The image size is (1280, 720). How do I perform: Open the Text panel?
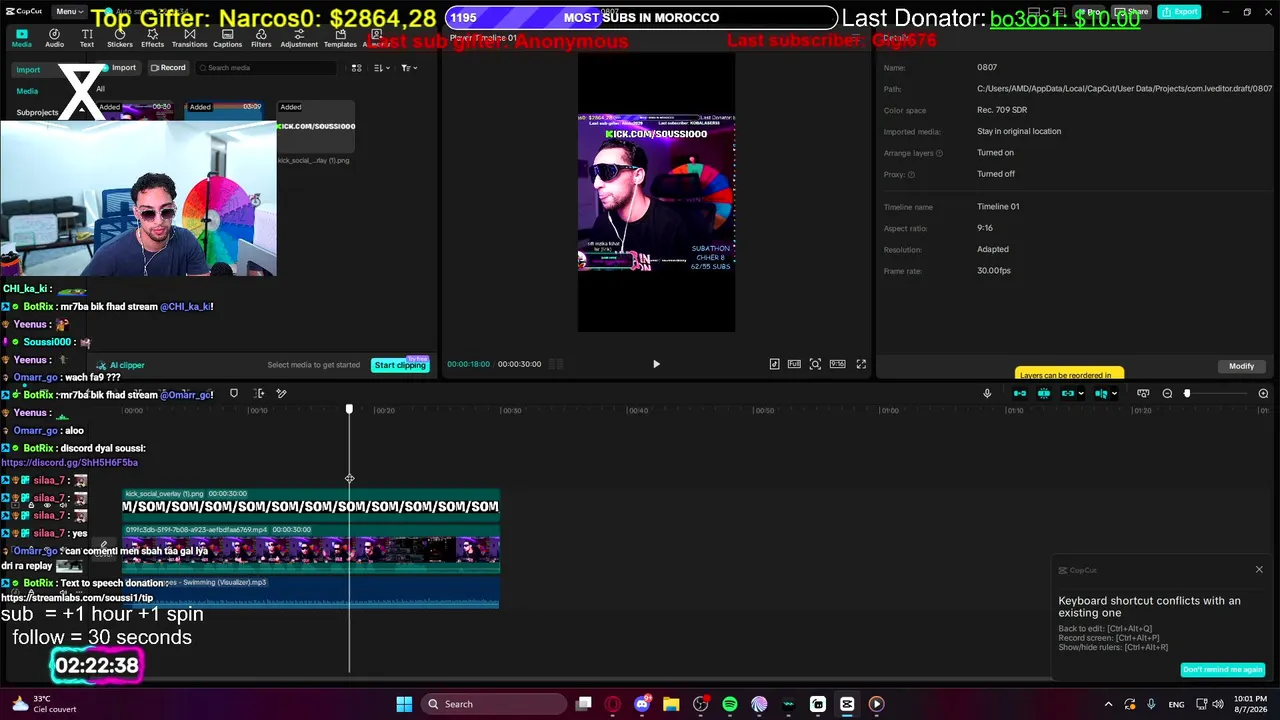(87, 38)
